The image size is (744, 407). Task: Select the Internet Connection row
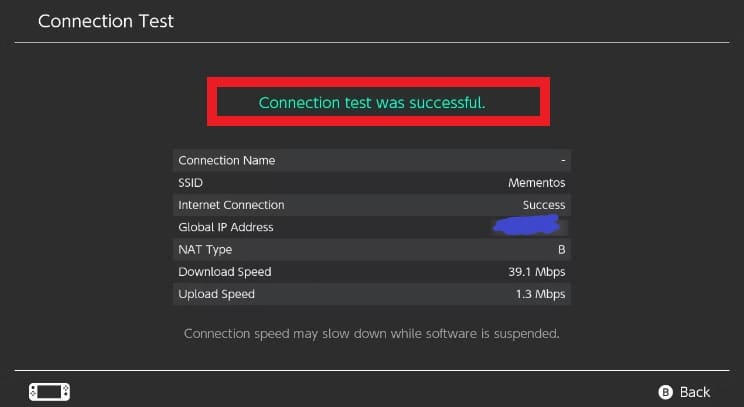tap(372, 205)
